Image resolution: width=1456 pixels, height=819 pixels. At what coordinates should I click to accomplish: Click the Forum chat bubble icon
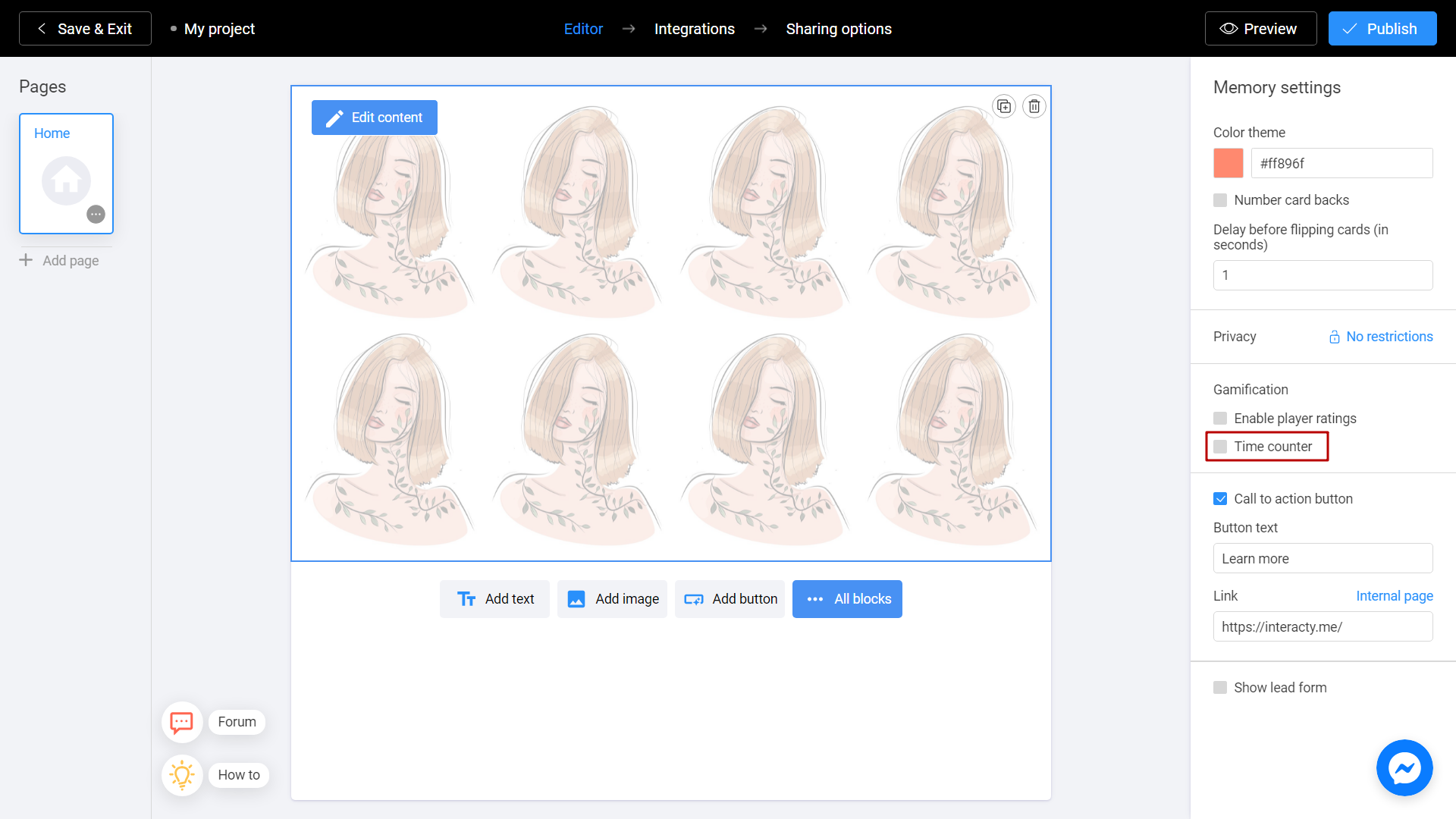(181, 722)
